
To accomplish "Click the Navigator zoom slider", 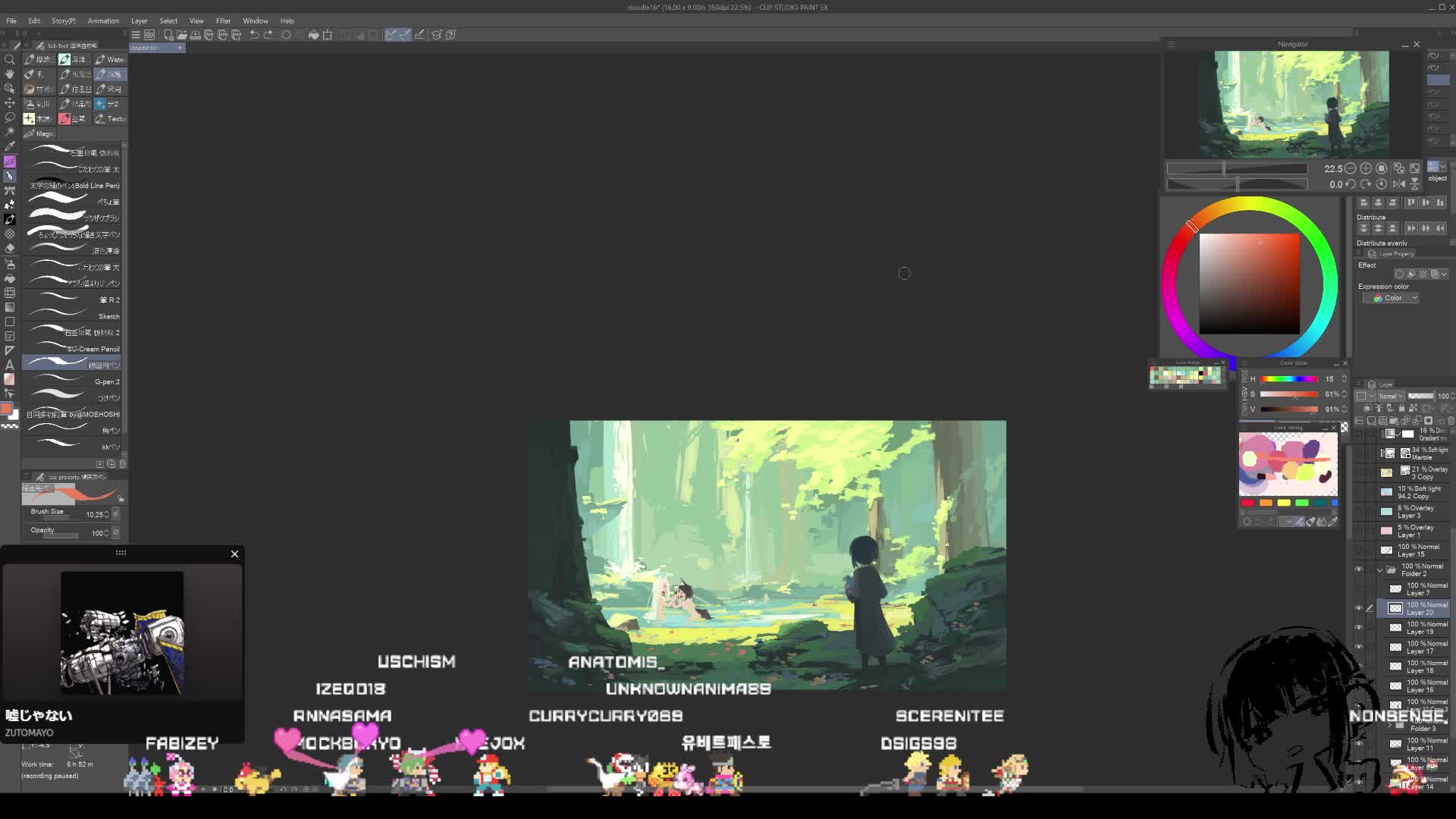I will (x=1237, y=168).
